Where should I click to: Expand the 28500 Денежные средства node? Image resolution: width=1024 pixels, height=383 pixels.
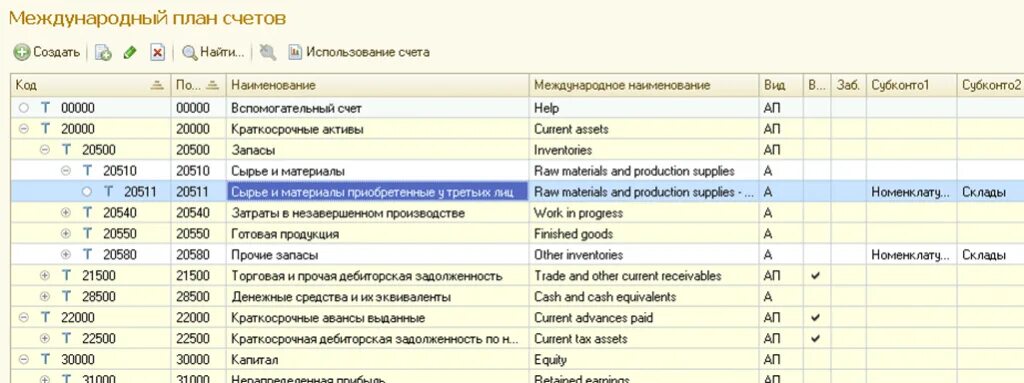[44, 297]
